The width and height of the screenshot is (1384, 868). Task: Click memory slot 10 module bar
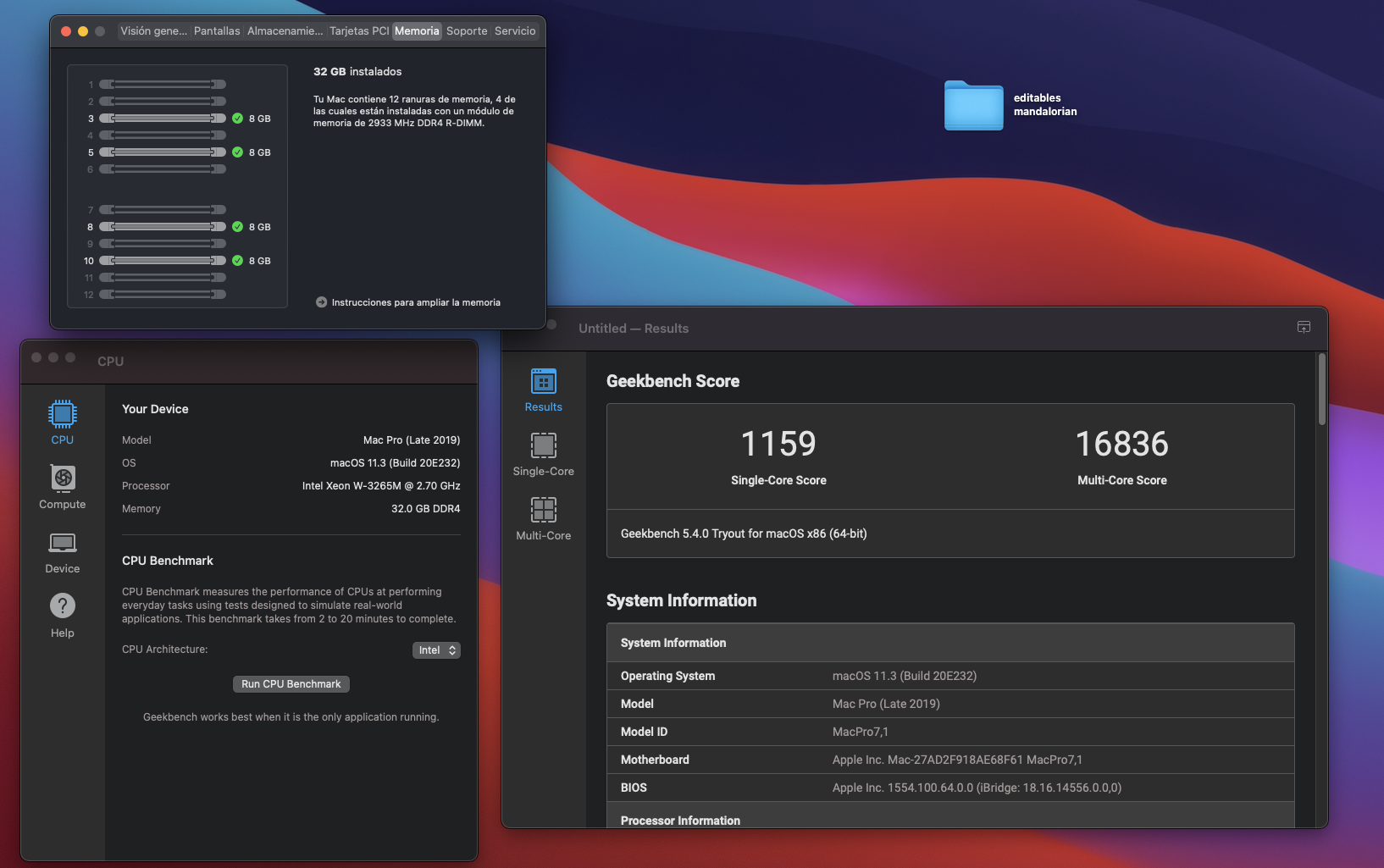[x=163, y=261]
